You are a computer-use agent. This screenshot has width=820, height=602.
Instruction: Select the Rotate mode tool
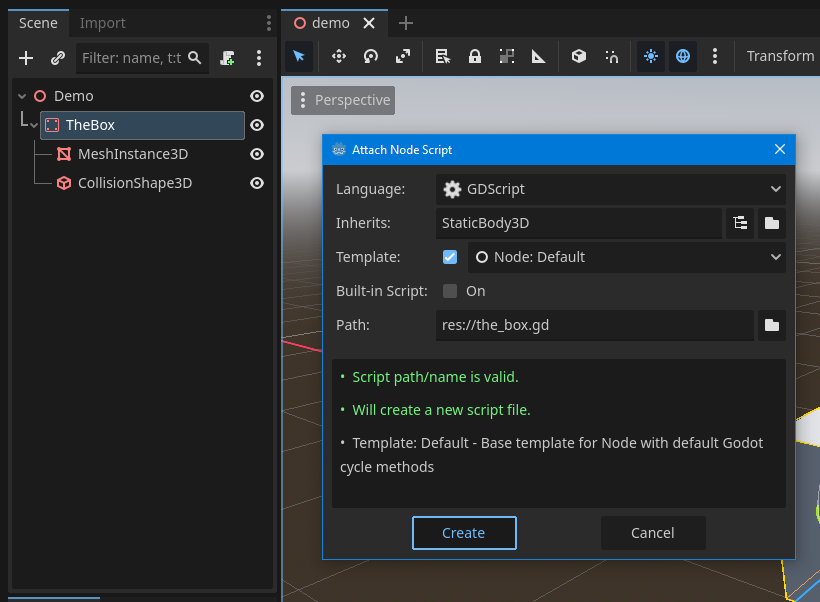(x=371, y=56)
